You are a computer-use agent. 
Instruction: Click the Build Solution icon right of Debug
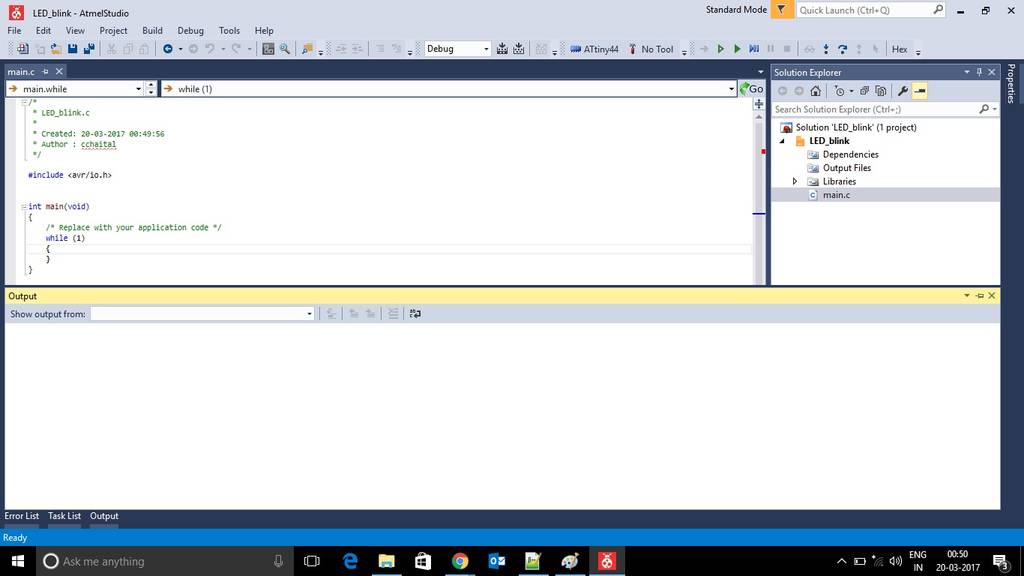tap(502, 49)
